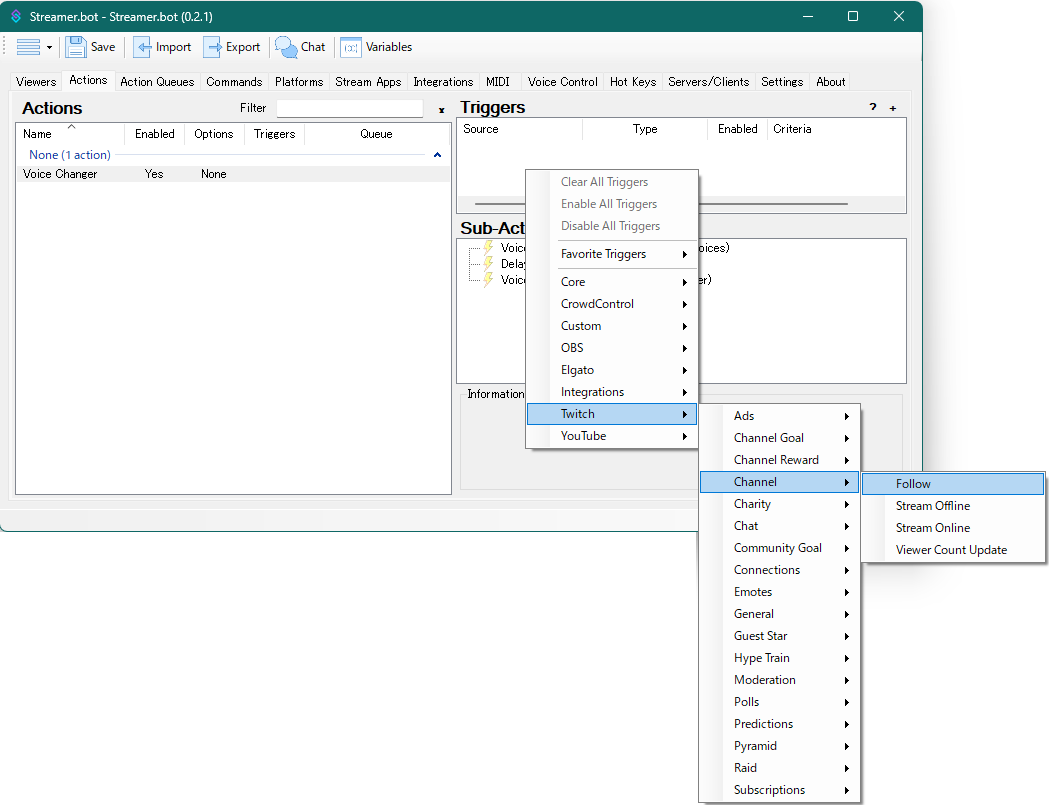Choose the Stream Offline trigger
Screen dimensions: 1049x805
[x=953, y=506]
